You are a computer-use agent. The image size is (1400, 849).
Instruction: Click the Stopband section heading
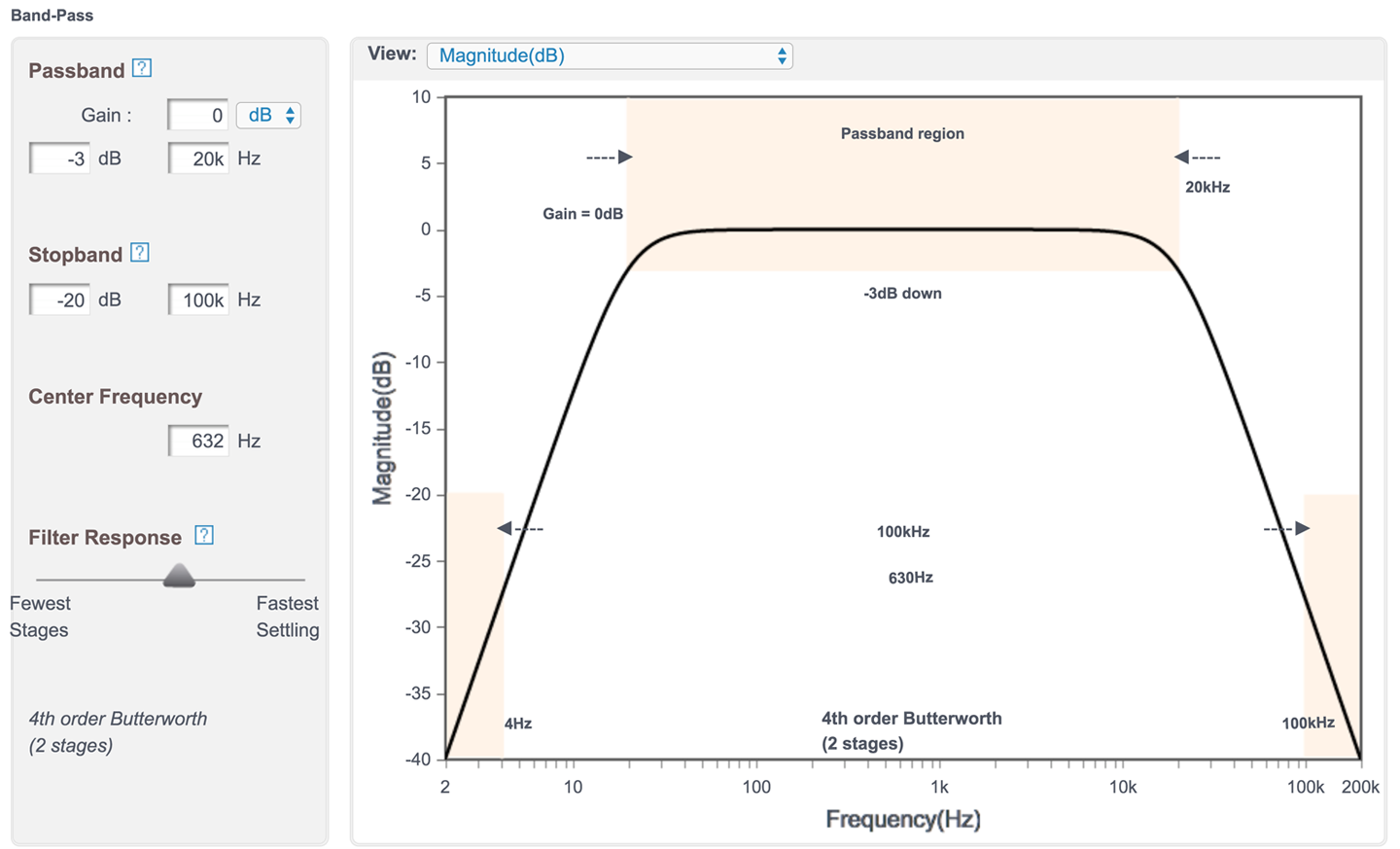pos(76,255)
